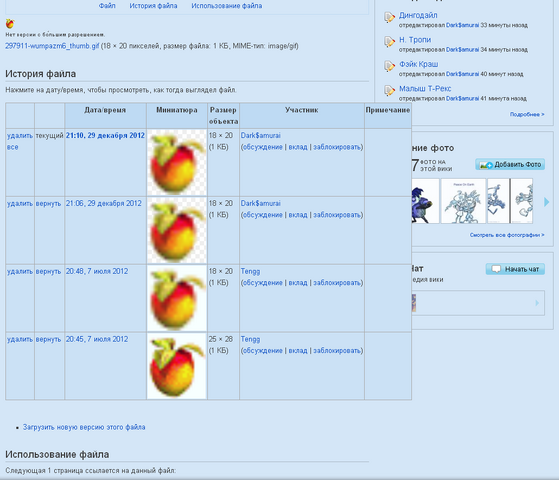Click edit icon beside Фэйк Краш entry
The image size is (559, 480).
tap(389, 66)
